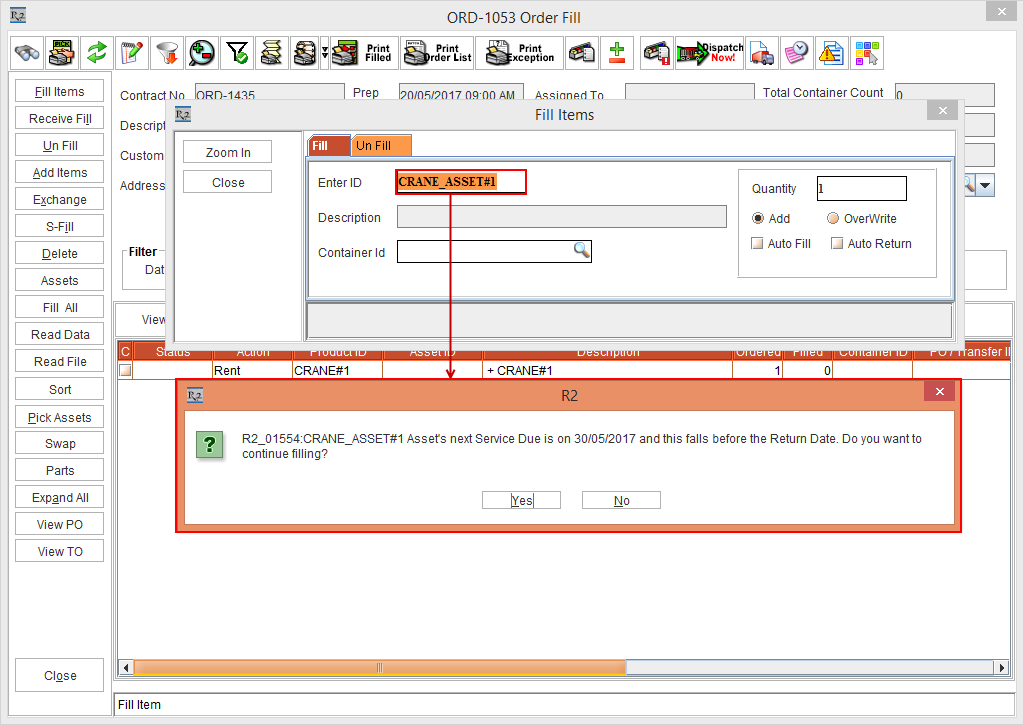Screen dimensions: 1024x725
Task: Click the Print Filled toolbar button
Action: 363,53
